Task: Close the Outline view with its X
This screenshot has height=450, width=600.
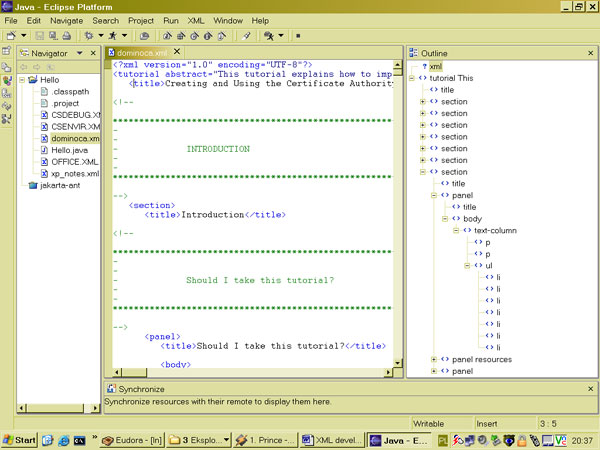Action: tap(590, 52)
